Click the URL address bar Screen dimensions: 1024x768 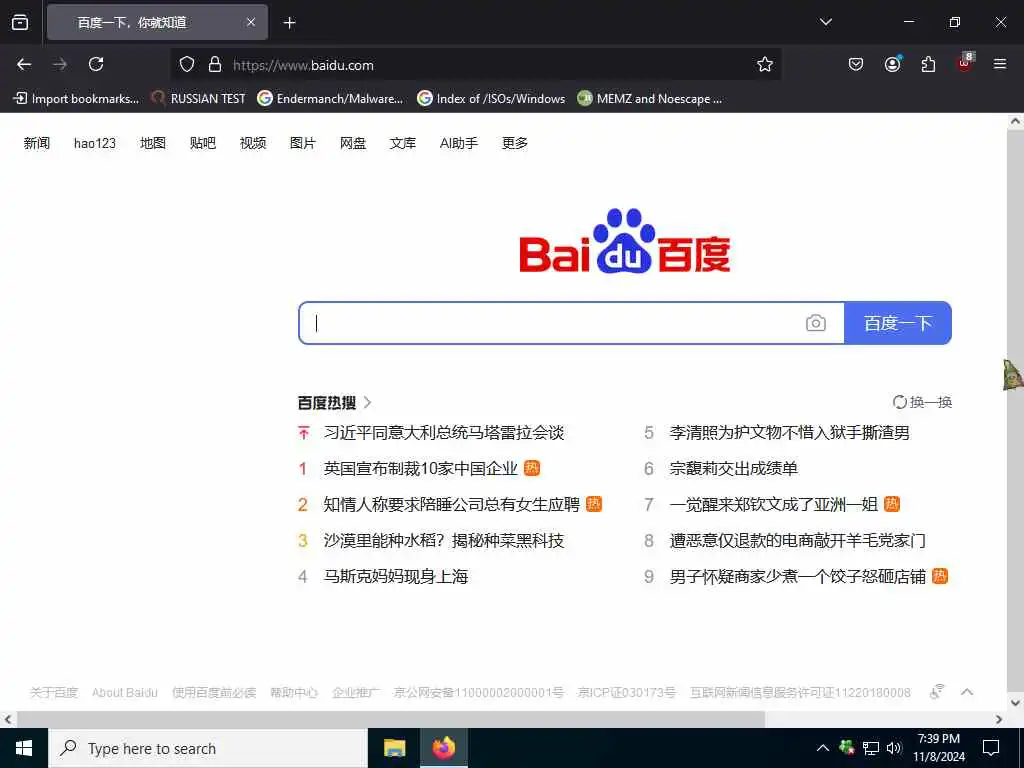[x=477, y=65]
